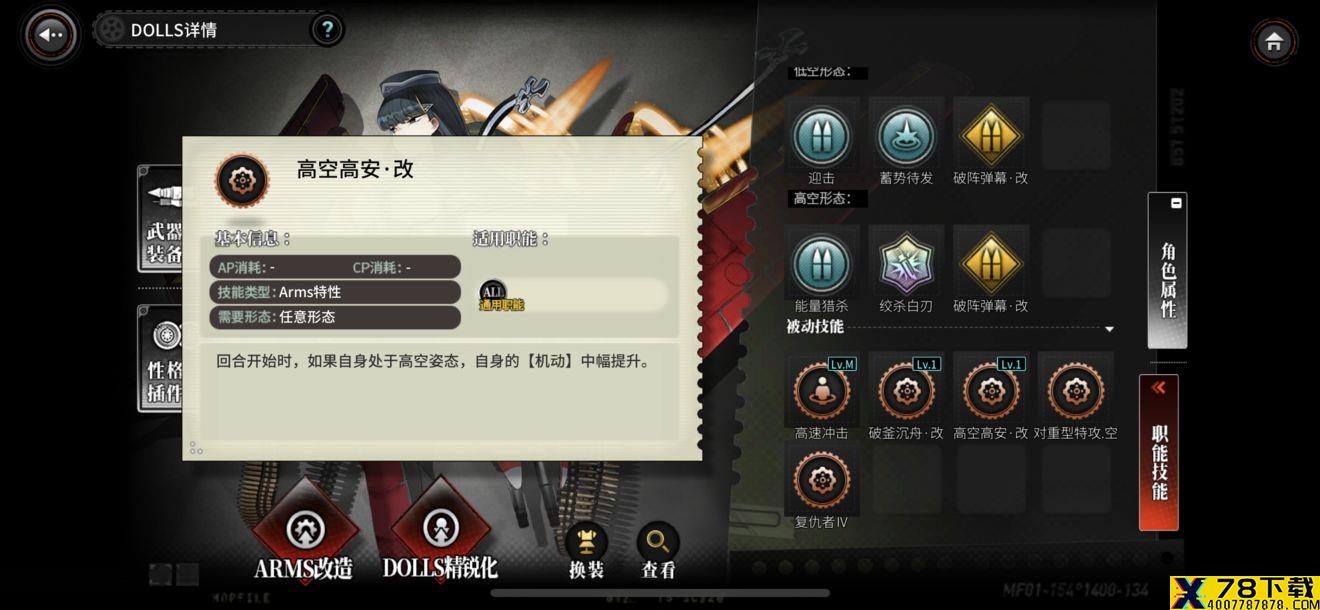
Task: Expand the red 职能技能 side tab
Action: (1159, 452)
